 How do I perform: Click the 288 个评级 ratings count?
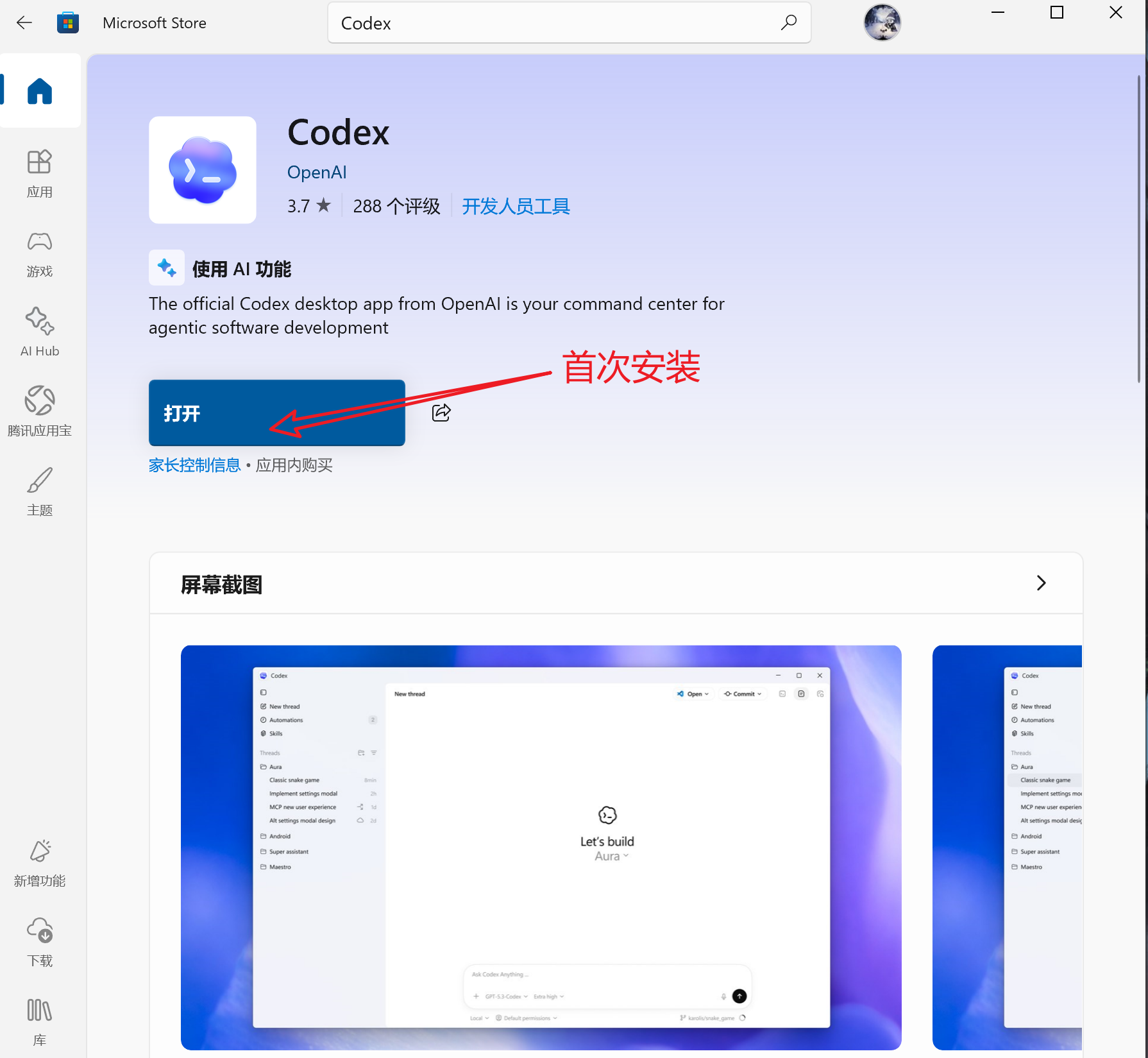point(396,206)
